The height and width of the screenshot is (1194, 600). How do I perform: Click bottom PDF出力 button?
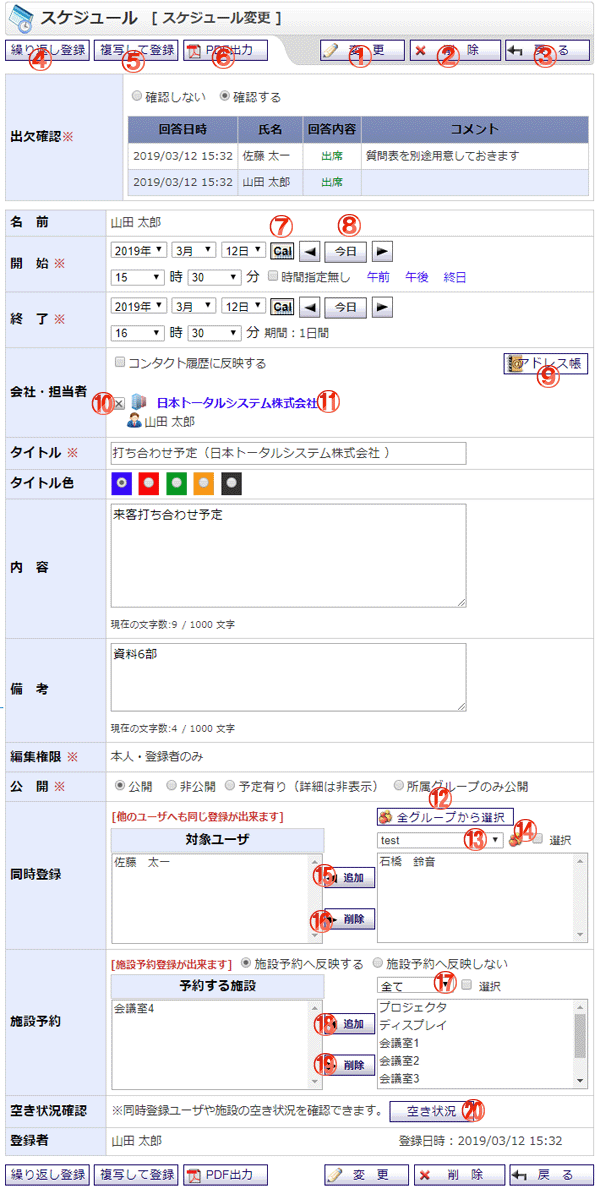coord(225,1173)
